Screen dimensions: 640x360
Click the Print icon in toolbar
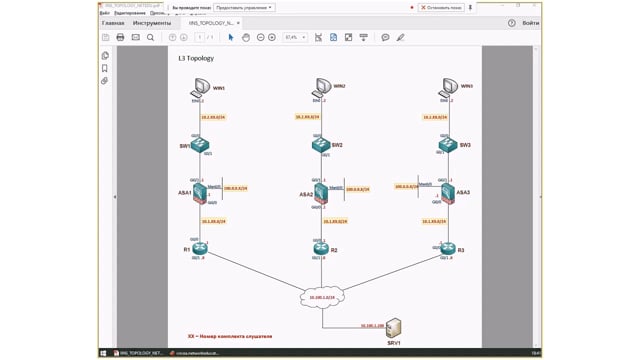pyautogui.click(x=120, y=38)
